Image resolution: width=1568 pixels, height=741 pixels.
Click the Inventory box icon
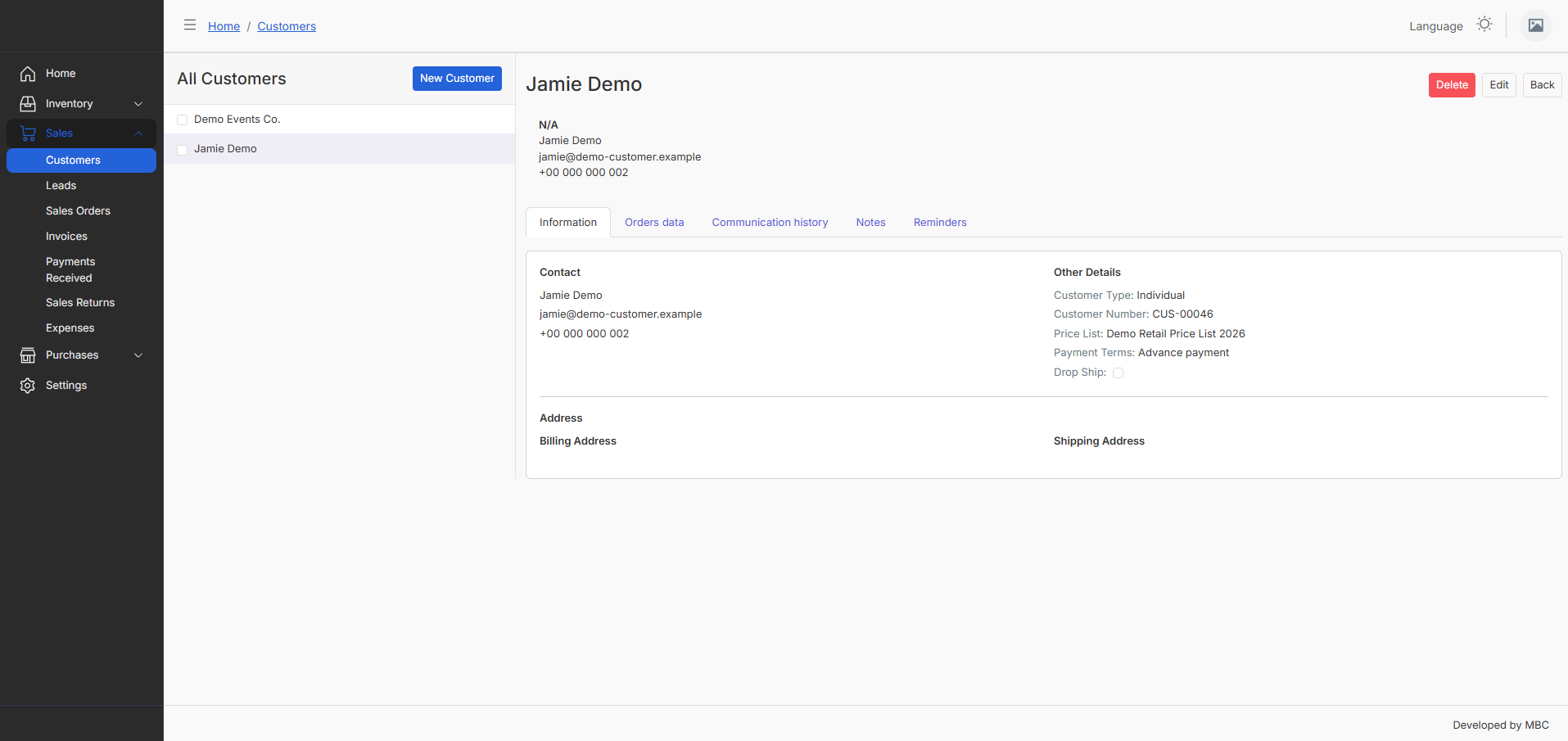(28, 104)
